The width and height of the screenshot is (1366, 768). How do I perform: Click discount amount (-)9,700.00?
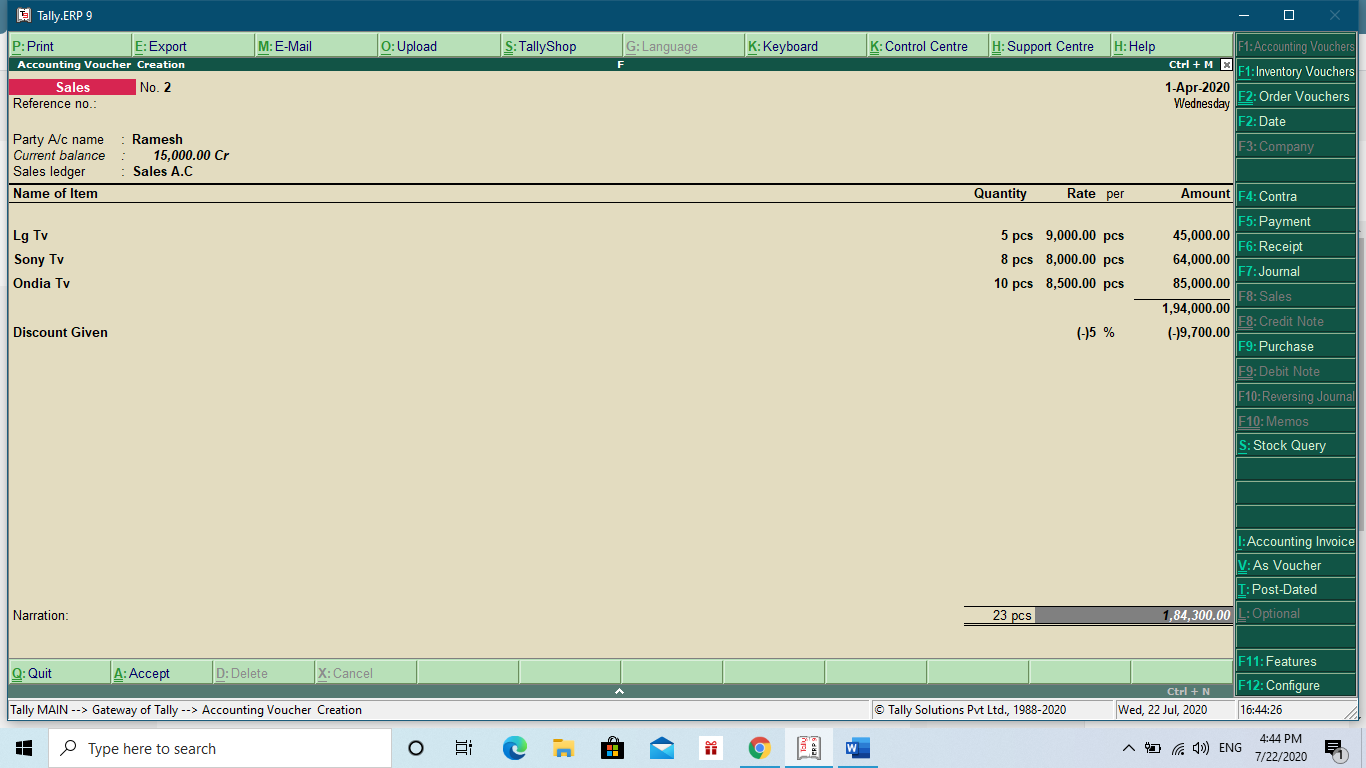pos(1199,333)
